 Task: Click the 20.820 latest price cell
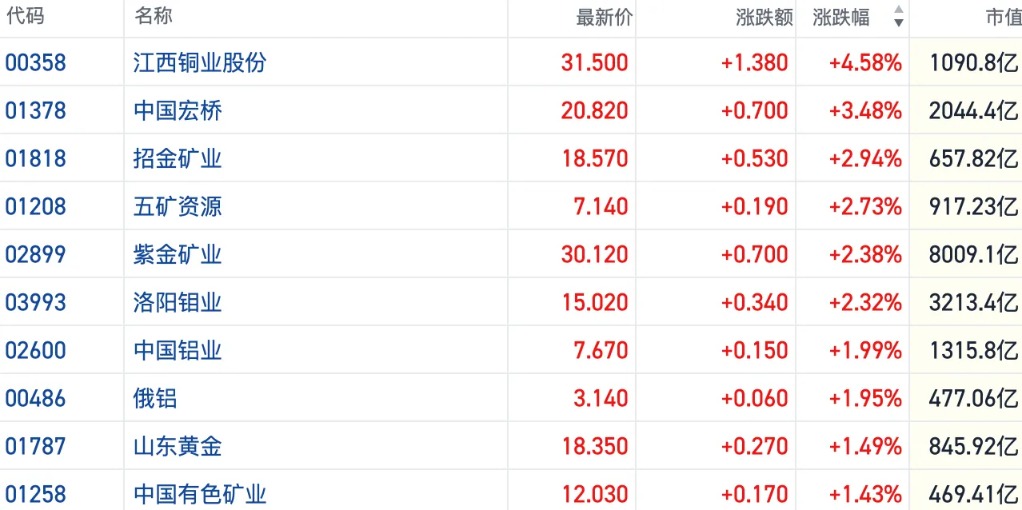click(594, 111)
